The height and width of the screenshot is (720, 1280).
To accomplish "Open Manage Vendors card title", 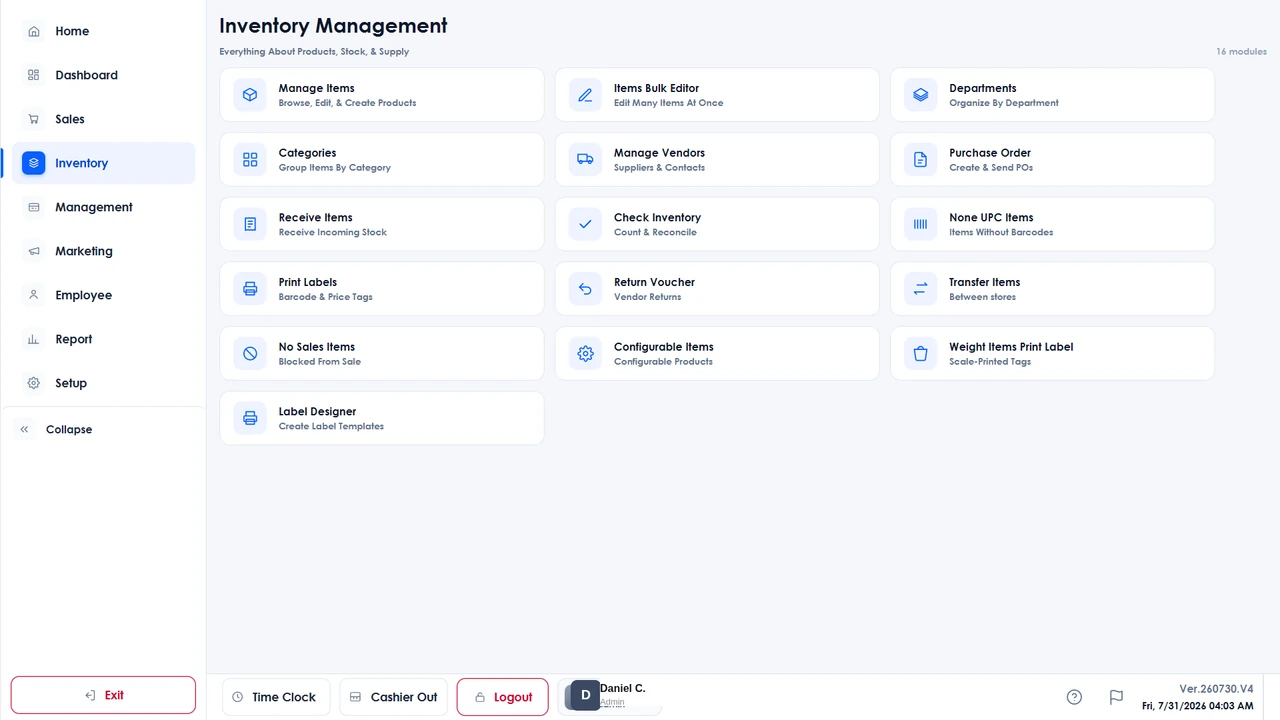I will (x=659, y=153).
